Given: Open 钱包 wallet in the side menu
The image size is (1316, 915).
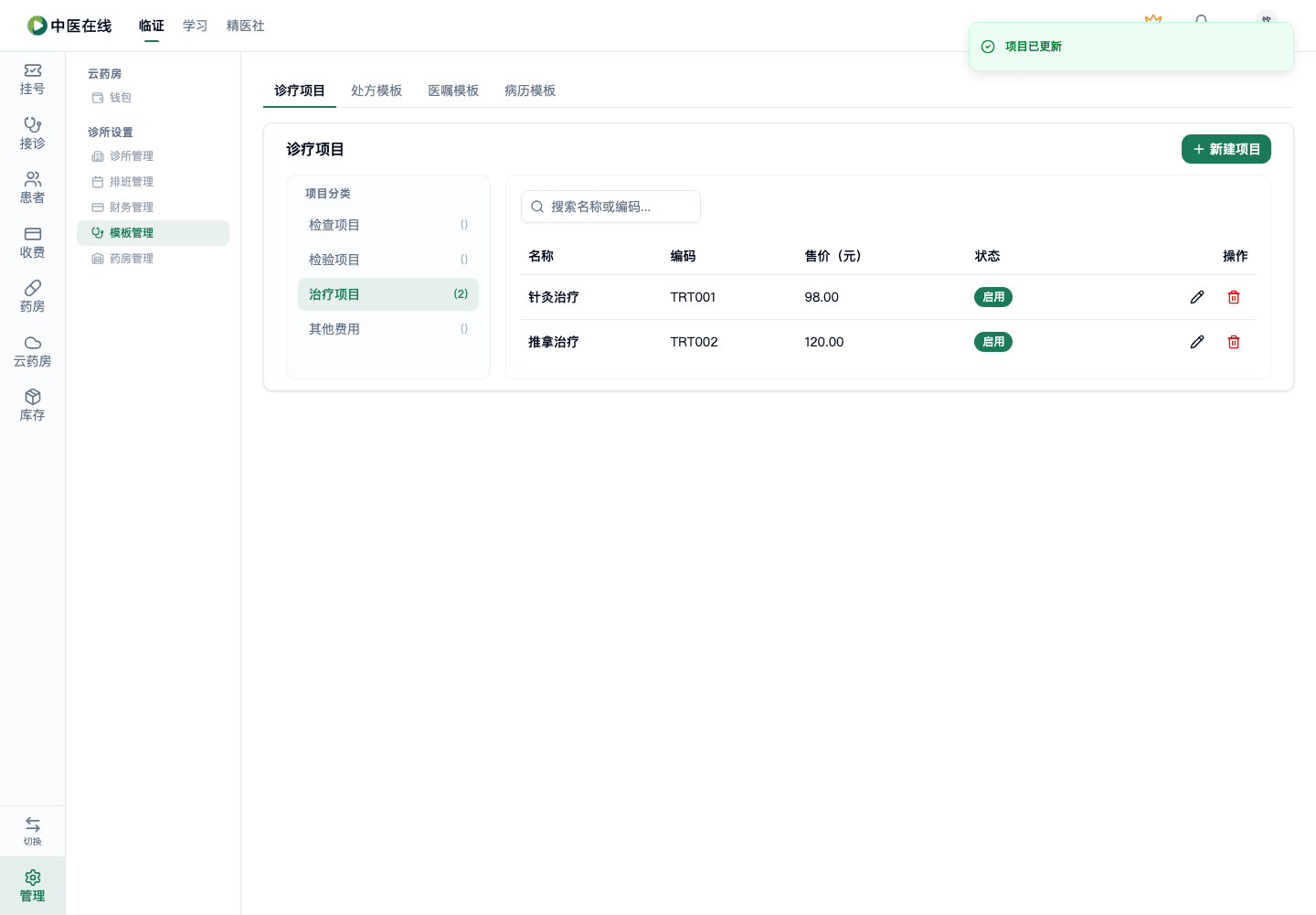Looking at the screenshot, I should [153, 98].
